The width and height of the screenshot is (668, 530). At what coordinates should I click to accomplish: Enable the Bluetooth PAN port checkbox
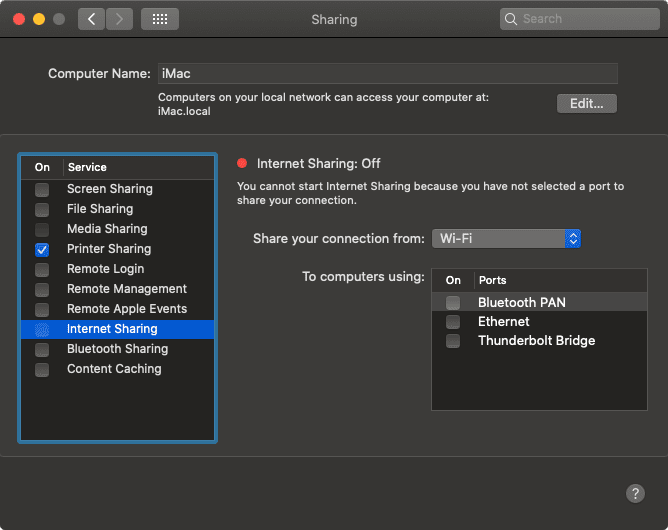453,302
